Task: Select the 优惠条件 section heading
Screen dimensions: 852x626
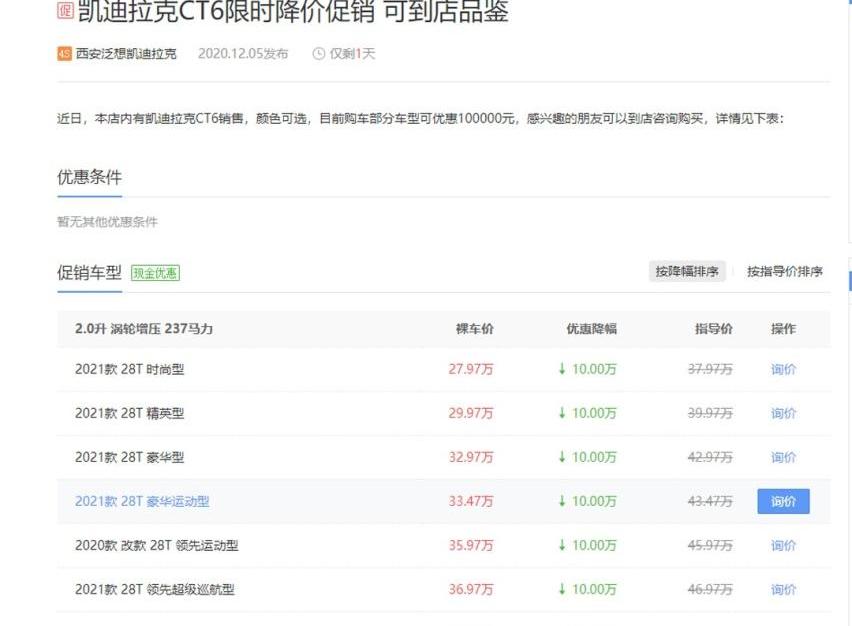Action: point(89,177)
